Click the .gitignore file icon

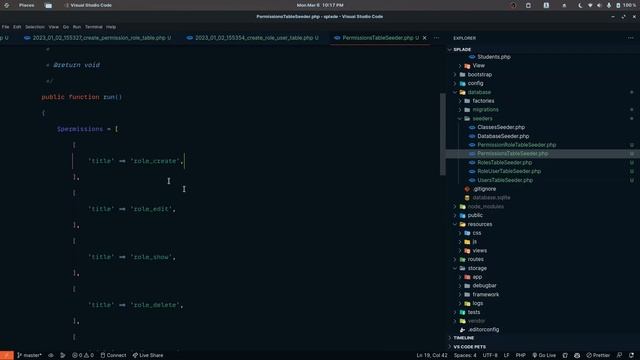467,189
